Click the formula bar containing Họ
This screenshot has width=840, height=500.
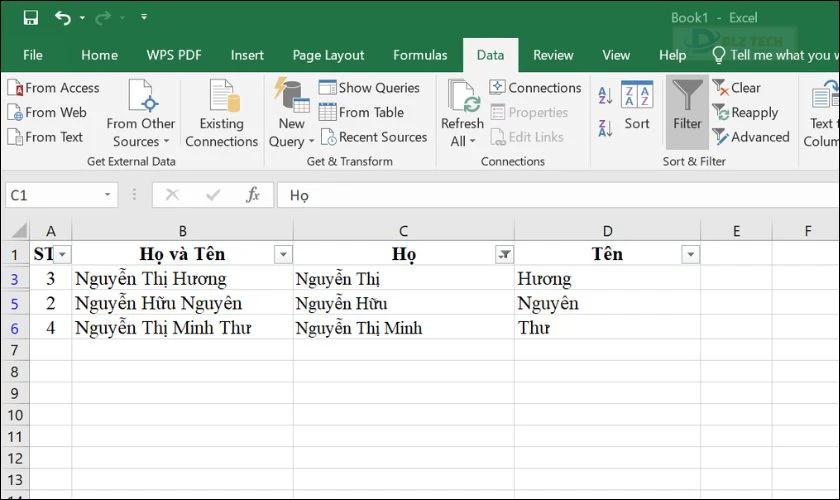[558, 195]
